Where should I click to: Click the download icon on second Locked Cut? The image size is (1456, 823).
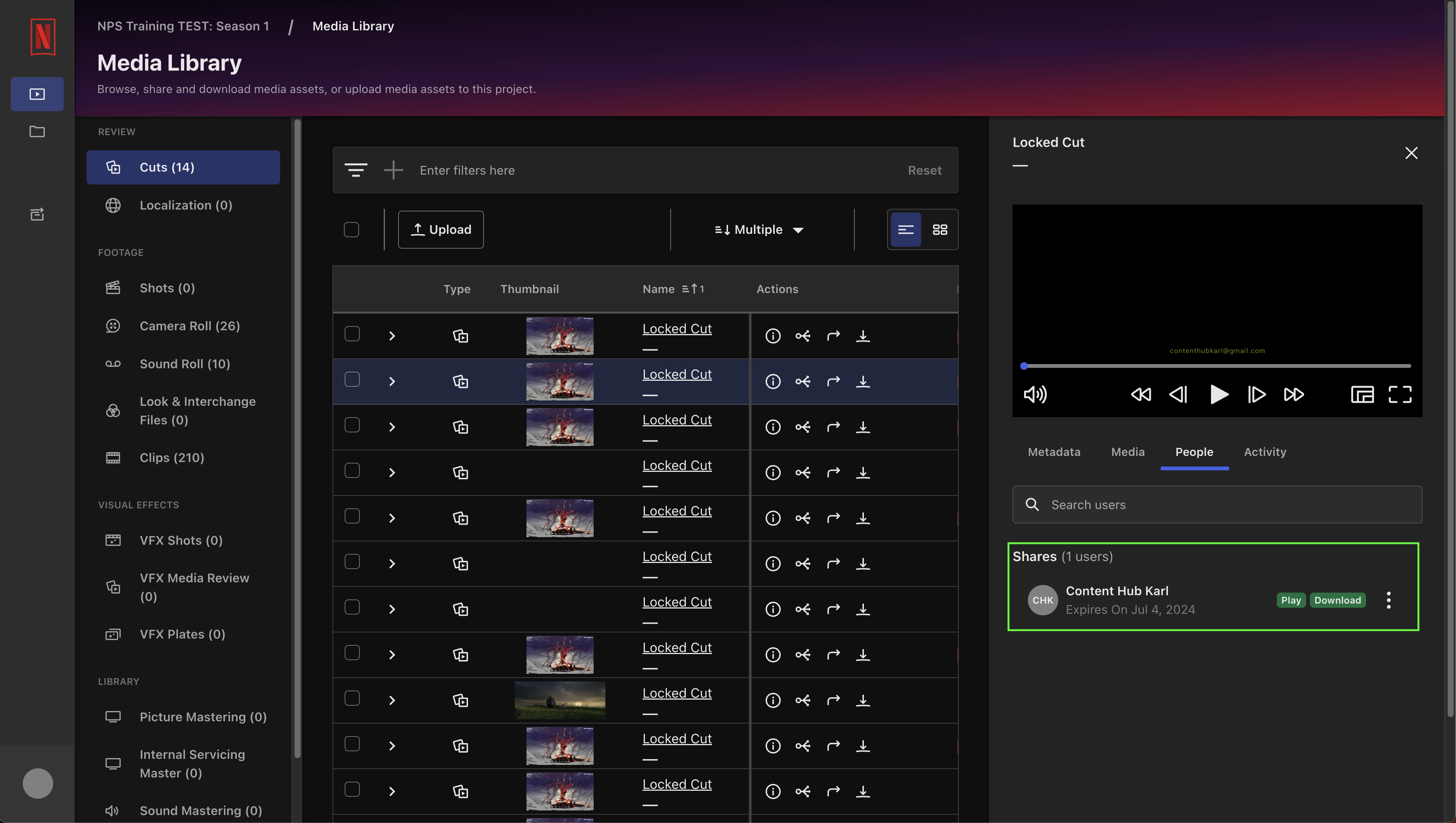[863, 381]
